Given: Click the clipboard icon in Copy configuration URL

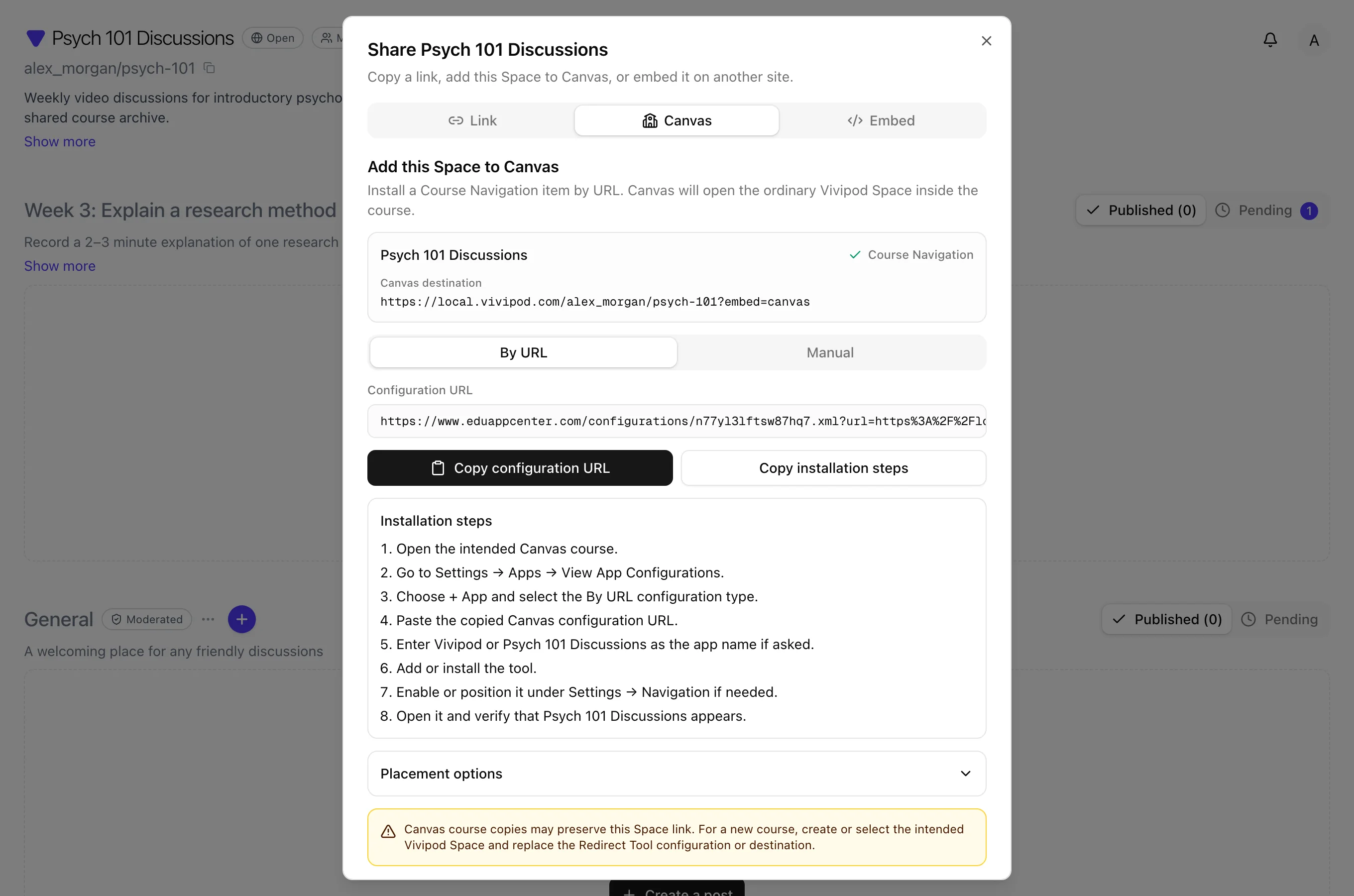Looking at the screenshot, I should pos(438,468).
